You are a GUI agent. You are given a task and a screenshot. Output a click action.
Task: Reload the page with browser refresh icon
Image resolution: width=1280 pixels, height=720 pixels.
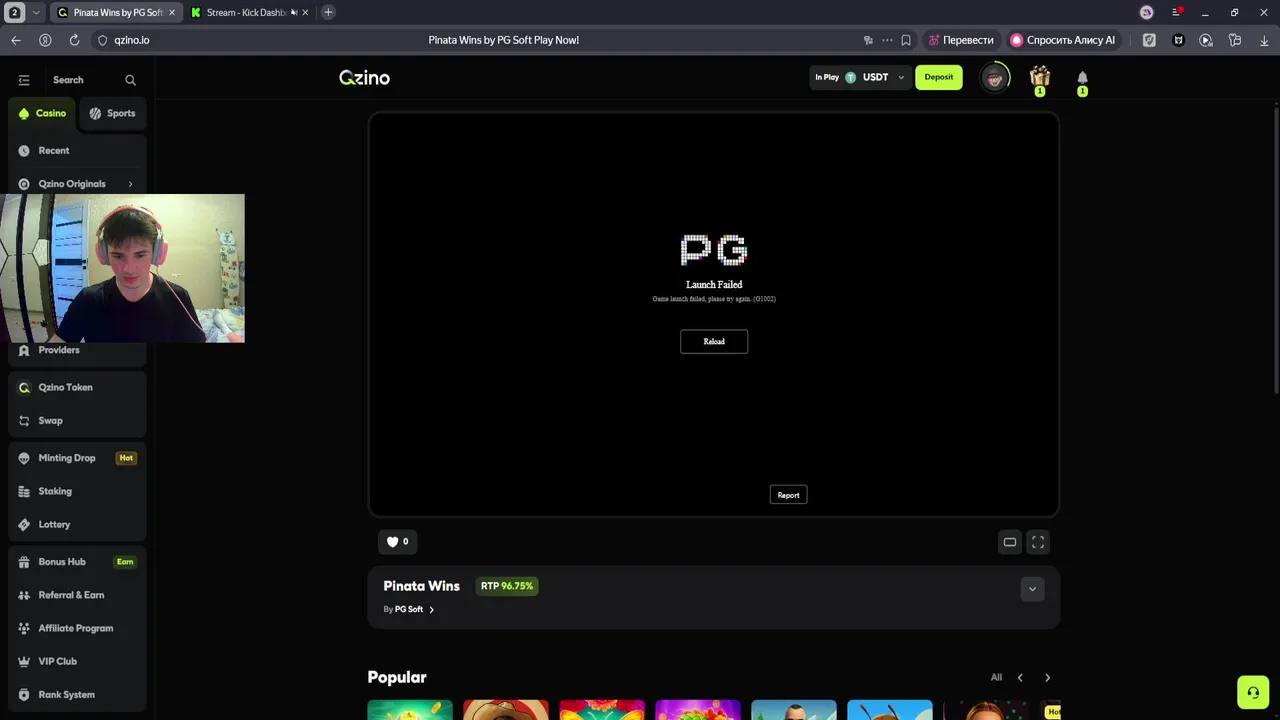[x=74, y=40]
